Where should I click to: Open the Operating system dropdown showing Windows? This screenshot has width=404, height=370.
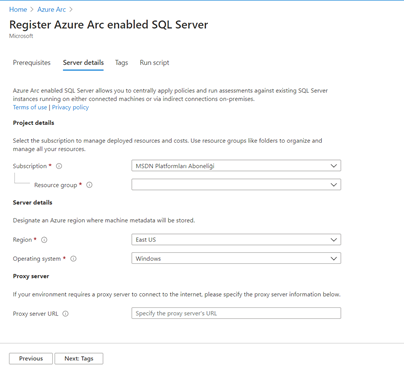[x=236, y=258]
